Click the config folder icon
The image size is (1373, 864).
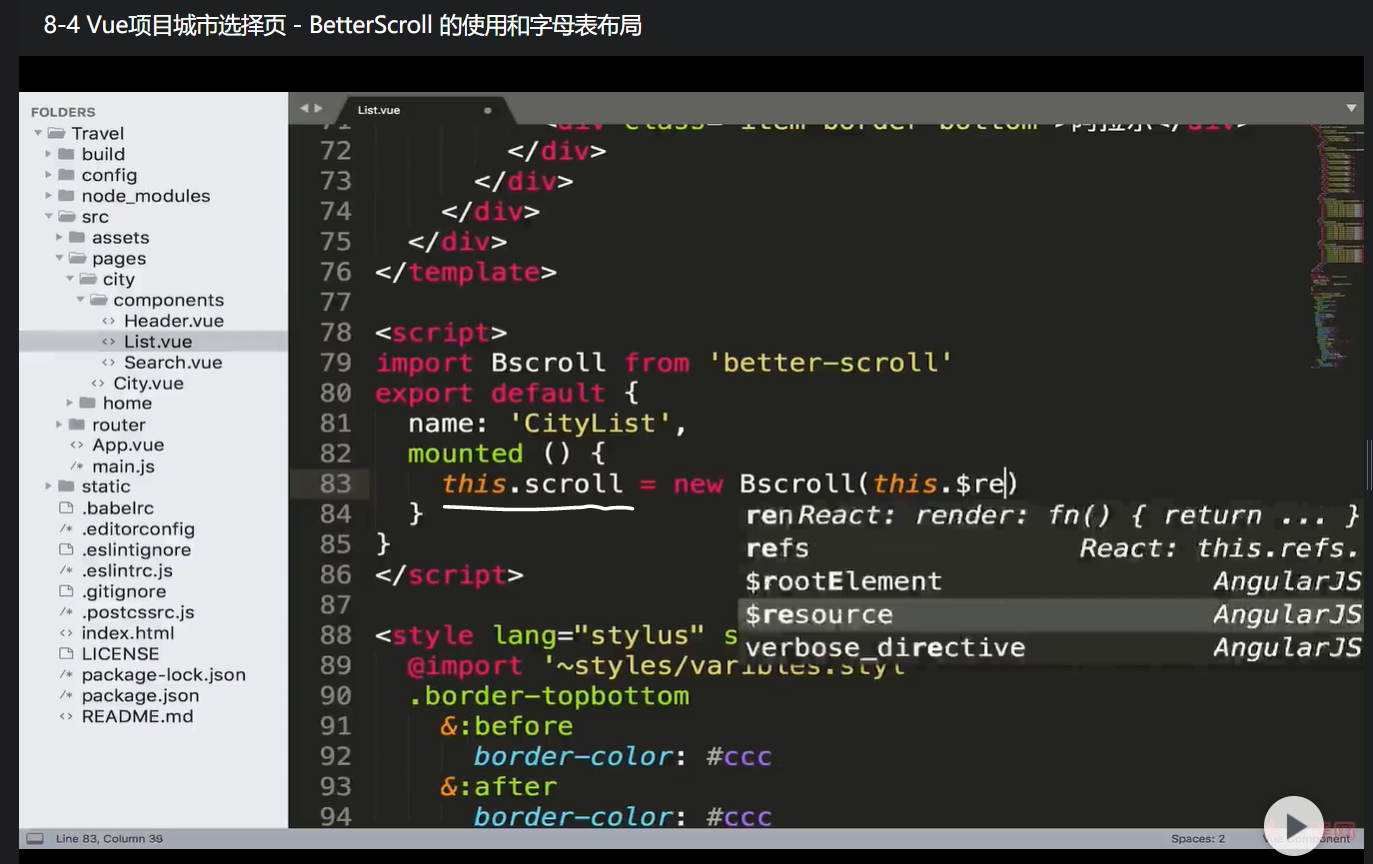click(x=66, y=175)
